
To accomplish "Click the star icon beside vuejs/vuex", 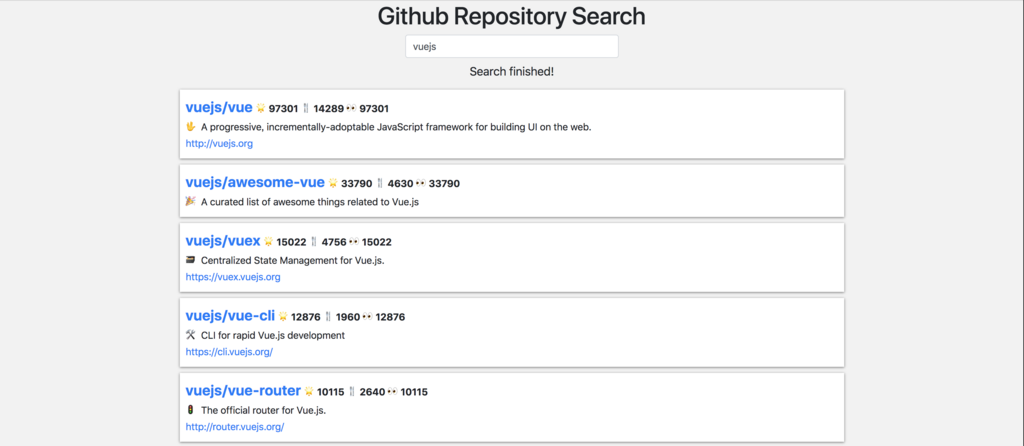I will pyautogui.click(x=268, y=242).
